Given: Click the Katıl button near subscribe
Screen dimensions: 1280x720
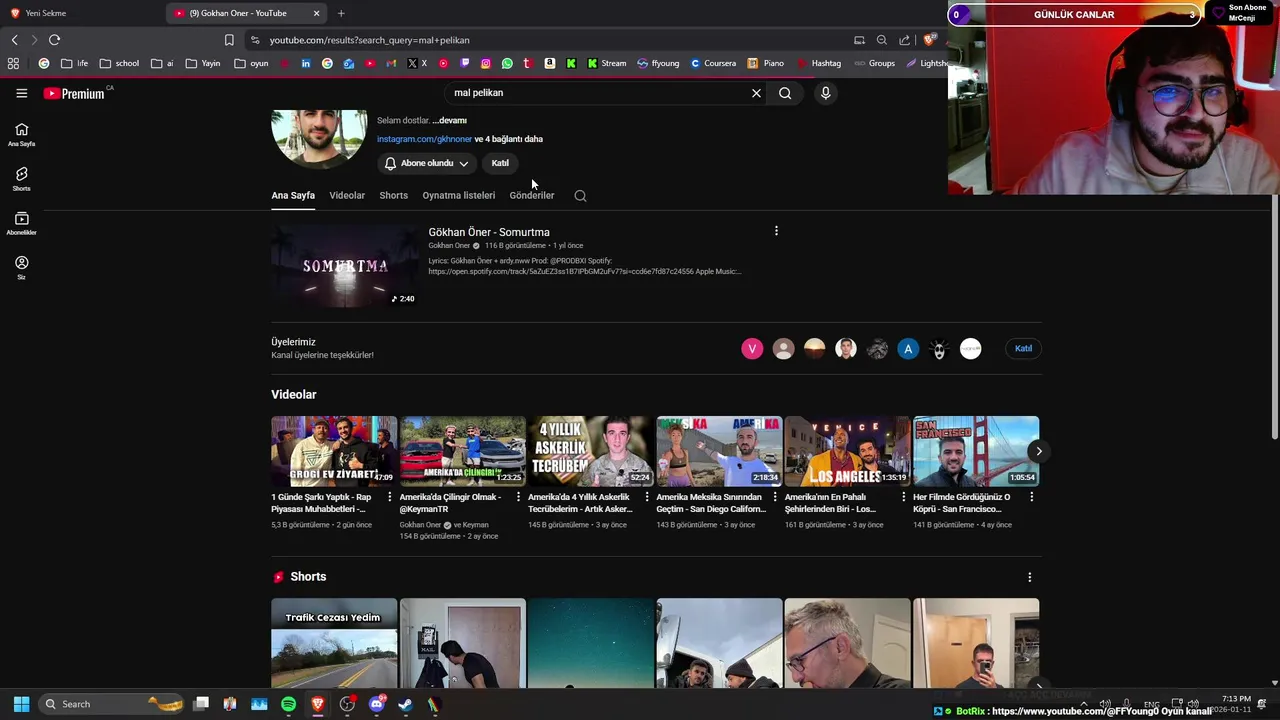Looking at the screenshot, I should 500,163.
